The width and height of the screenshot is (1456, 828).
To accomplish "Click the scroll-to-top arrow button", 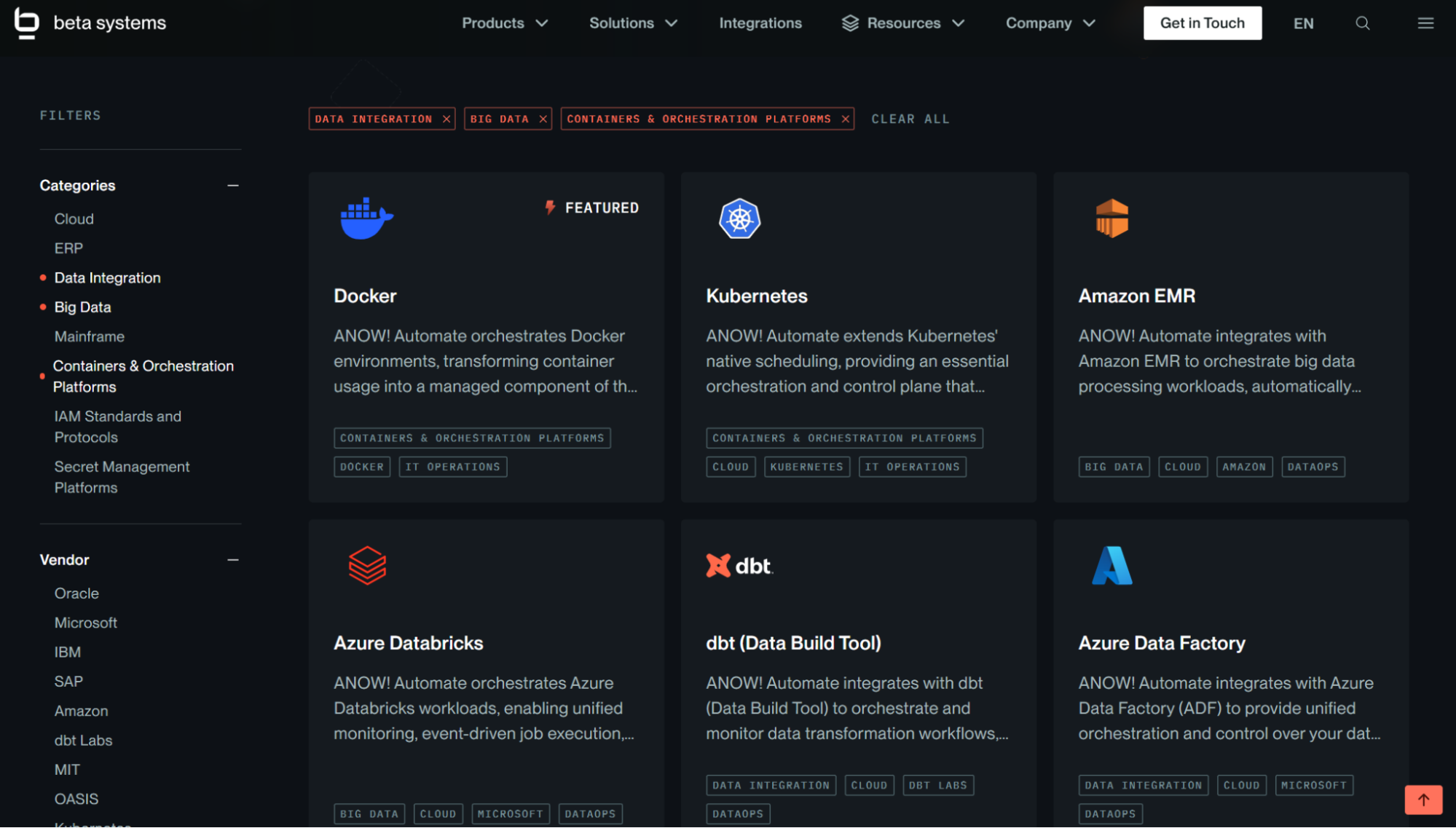I will pos(1423,800).
